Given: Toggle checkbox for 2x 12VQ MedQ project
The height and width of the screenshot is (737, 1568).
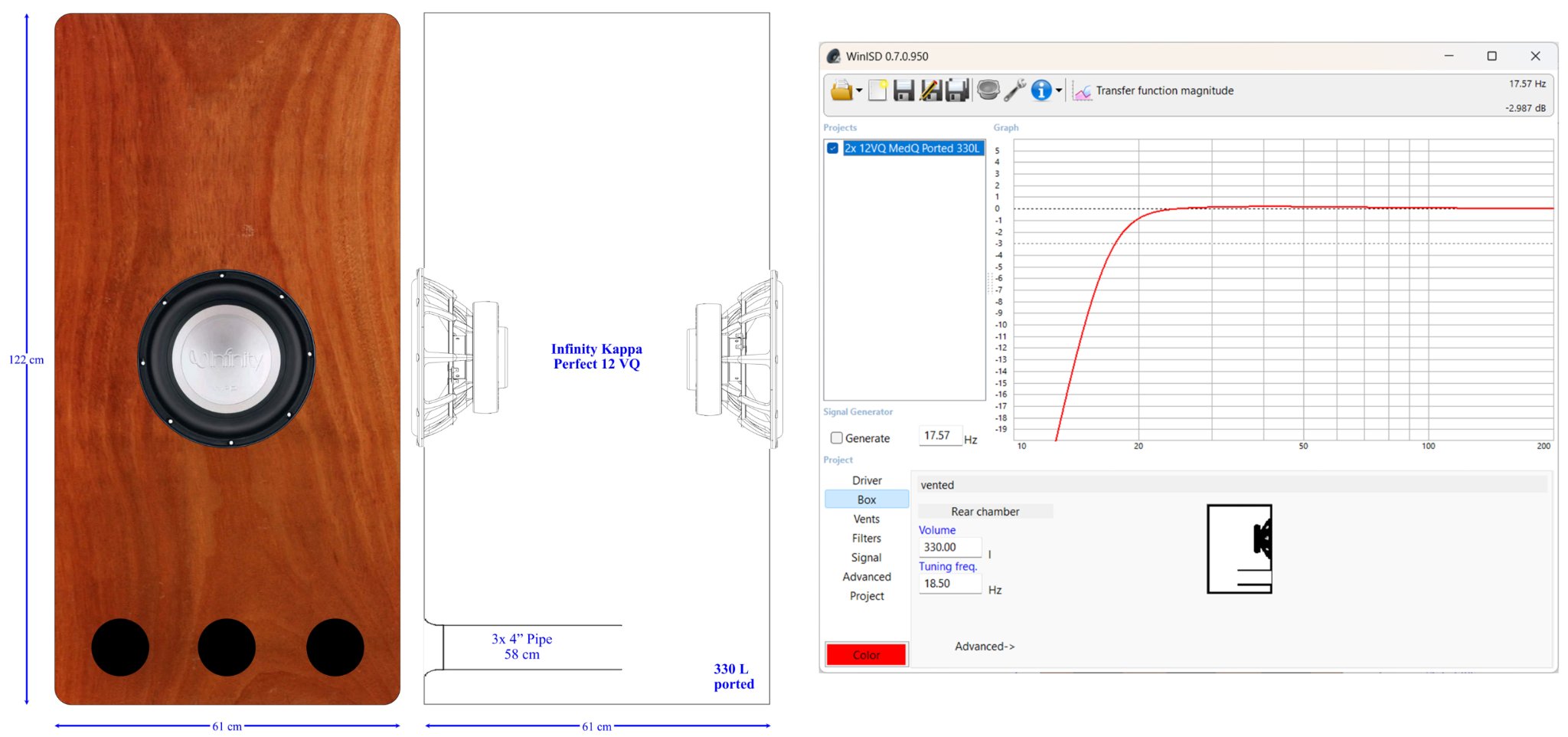Looking at the screenshot, I should coord(832,148).
